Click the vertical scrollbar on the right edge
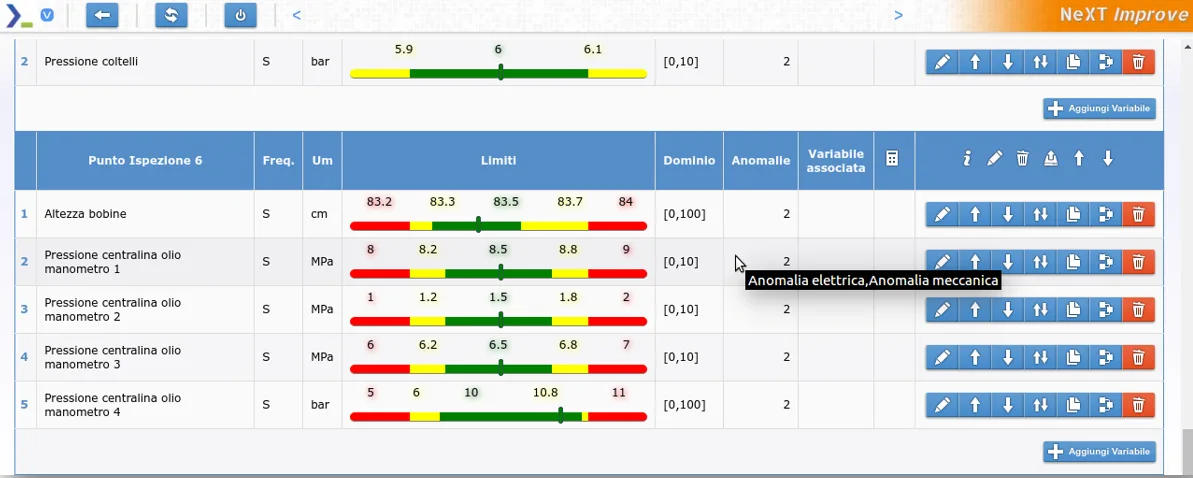The width and height of the screenshot is (1193, 478). pyautogui.click(x=1186, y=250)
